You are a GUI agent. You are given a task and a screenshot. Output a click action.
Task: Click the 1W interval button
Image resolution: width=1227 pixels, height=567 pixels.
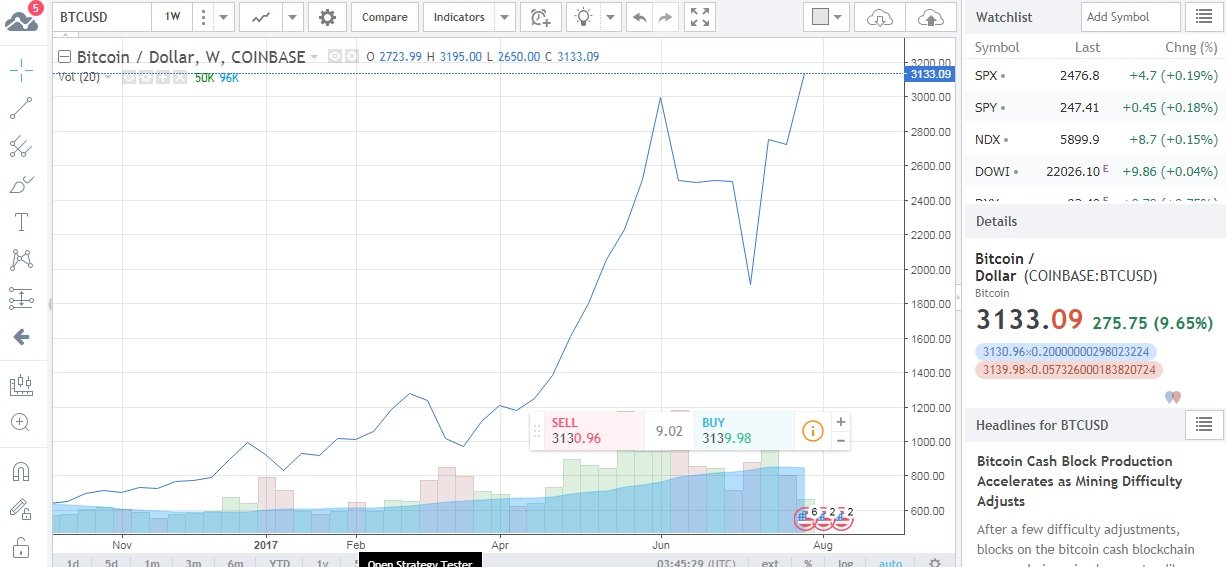click(x=172, y=17)
